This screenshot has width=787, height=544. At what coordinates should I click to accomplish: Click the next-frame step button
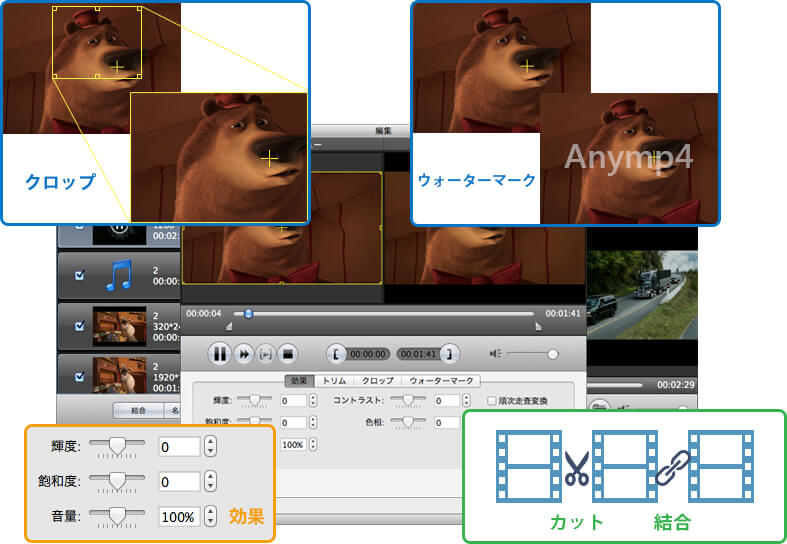(266, 354)
